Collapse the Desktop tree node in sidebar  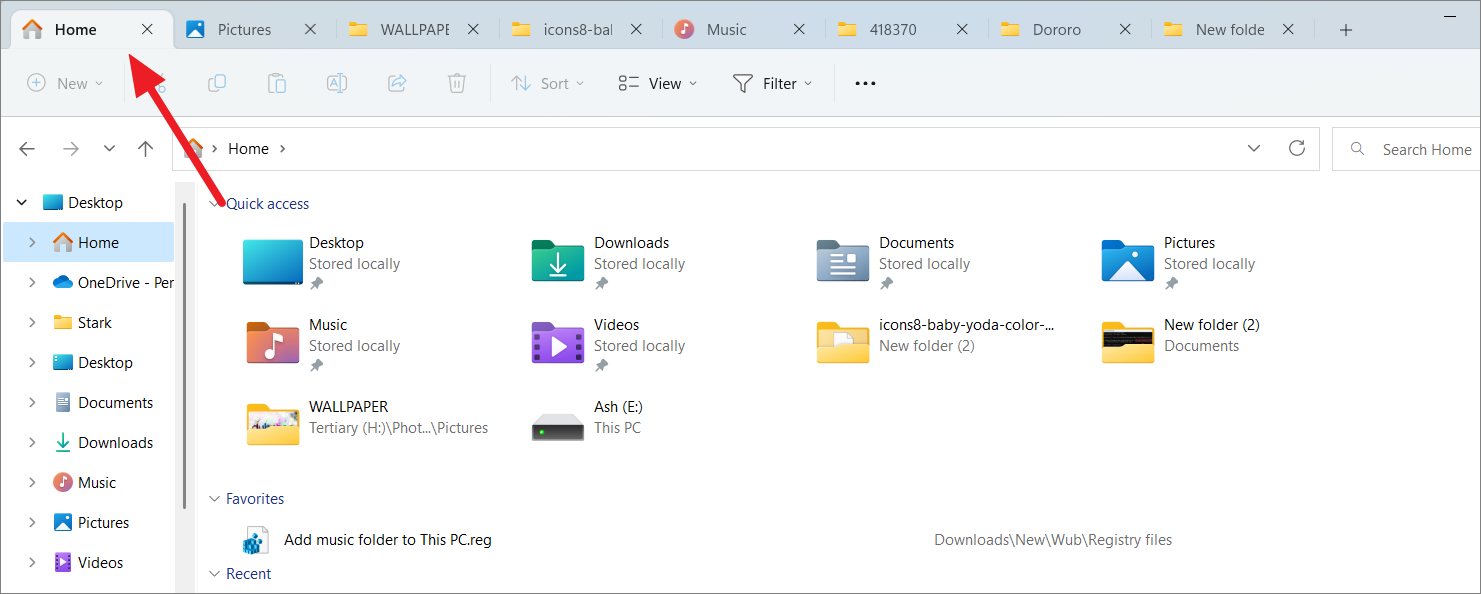coord(22,203)
